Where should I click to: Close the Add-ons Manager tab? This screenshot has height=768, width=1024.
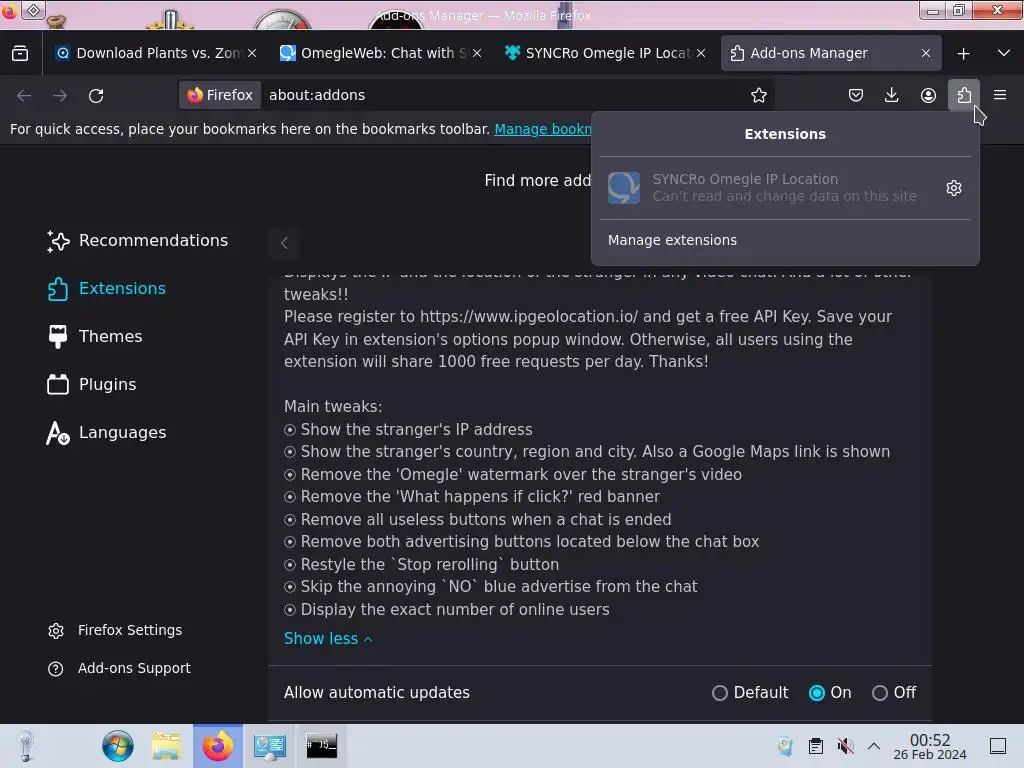click(926, 54)
